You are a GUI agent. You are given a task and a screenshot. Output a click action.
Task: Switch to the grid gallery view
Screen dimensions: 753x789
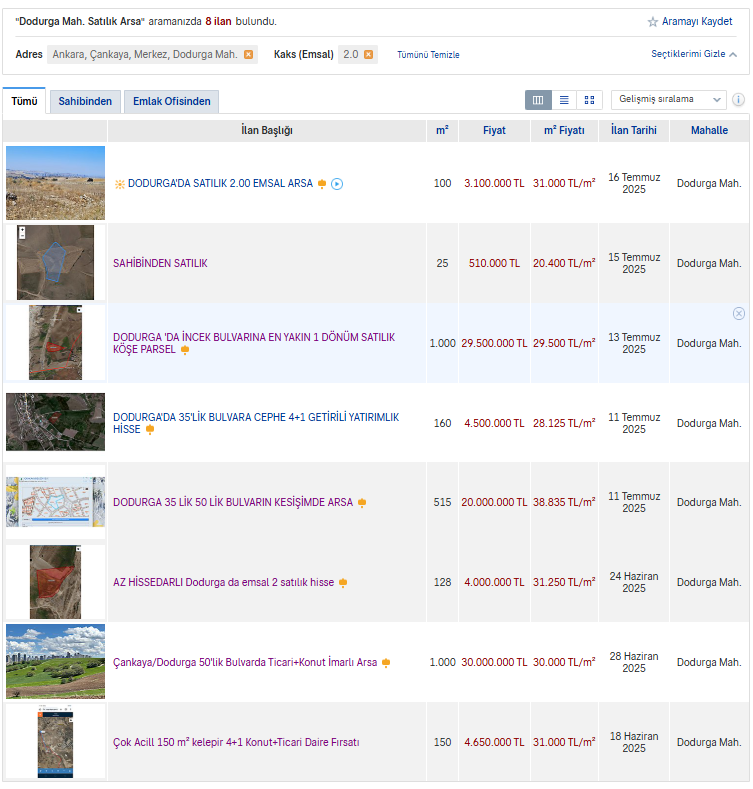click(590, 100)
